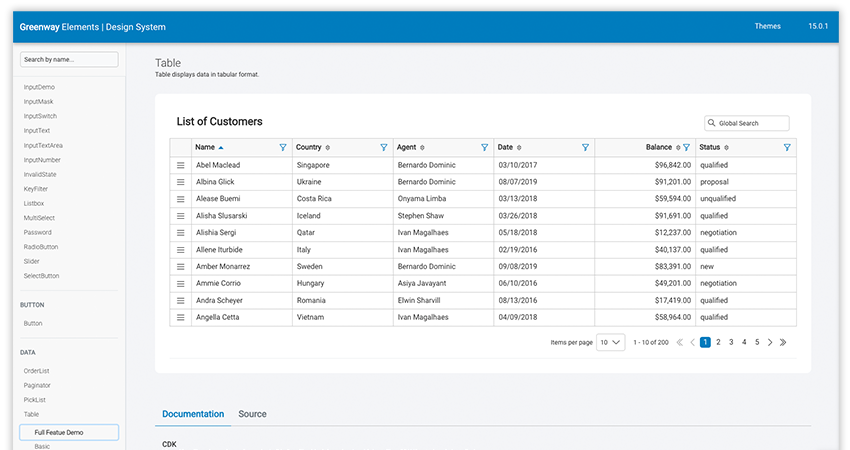Go to the next page of customers
Viewport: 850px width, 450px height.
tap(770, 342)
